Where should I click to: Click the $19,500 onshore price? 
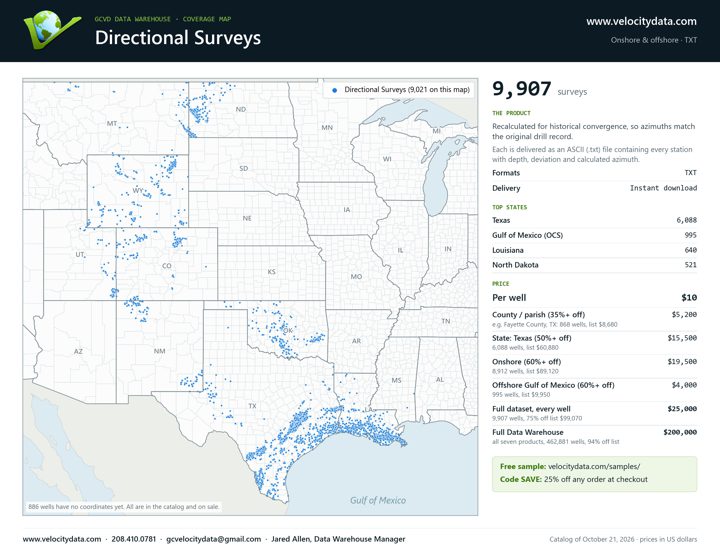(682, 362)
